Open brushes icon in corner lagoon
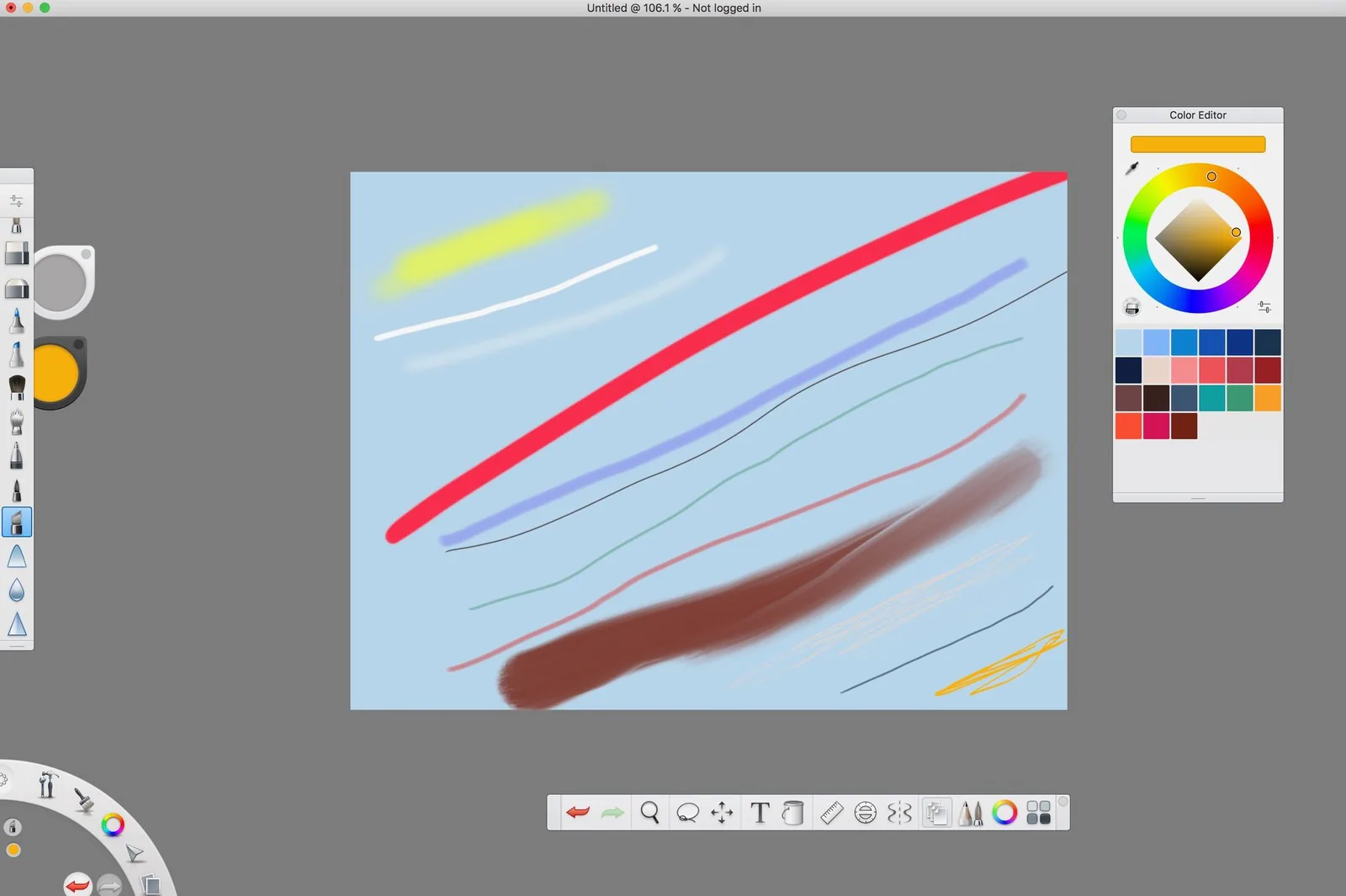 pyautogui.click(x=84, y=800)
